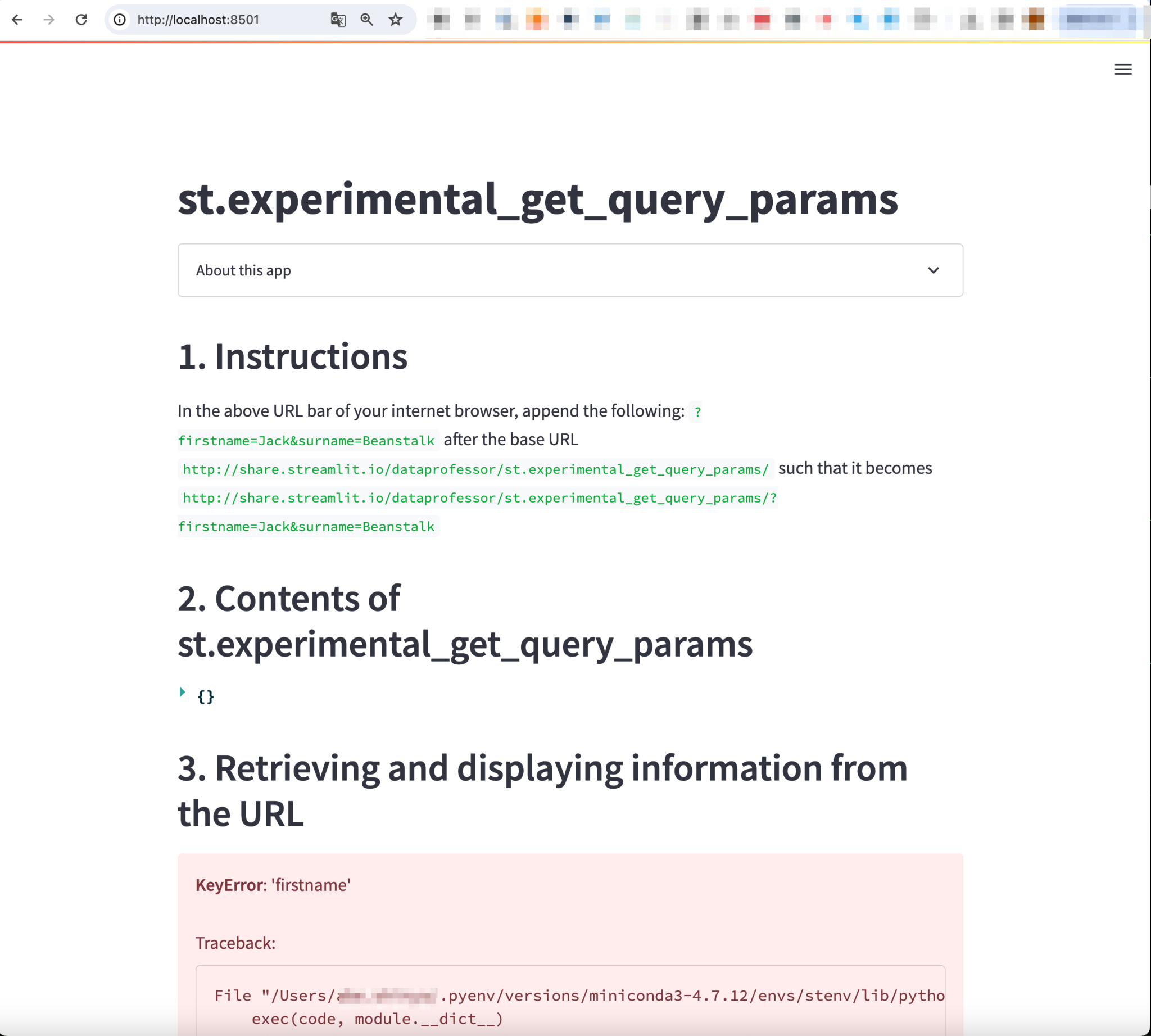1151x1036 pixels.
Task: Click the chevron on the About expander
Action: (934, 270)
